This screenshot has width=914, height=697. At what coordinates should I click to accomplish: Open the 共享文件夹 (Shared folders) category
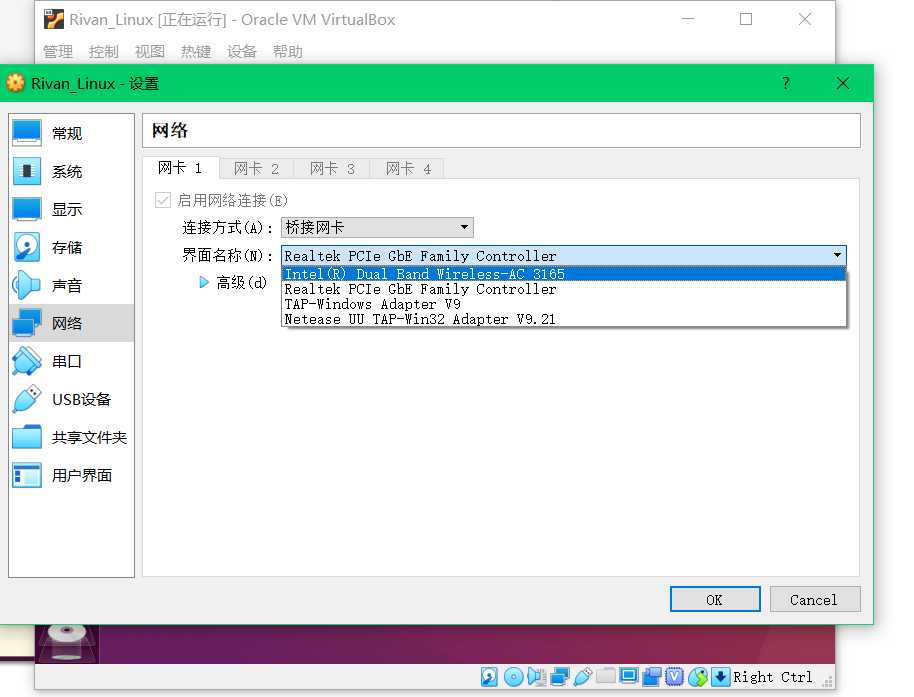point(71,437)
